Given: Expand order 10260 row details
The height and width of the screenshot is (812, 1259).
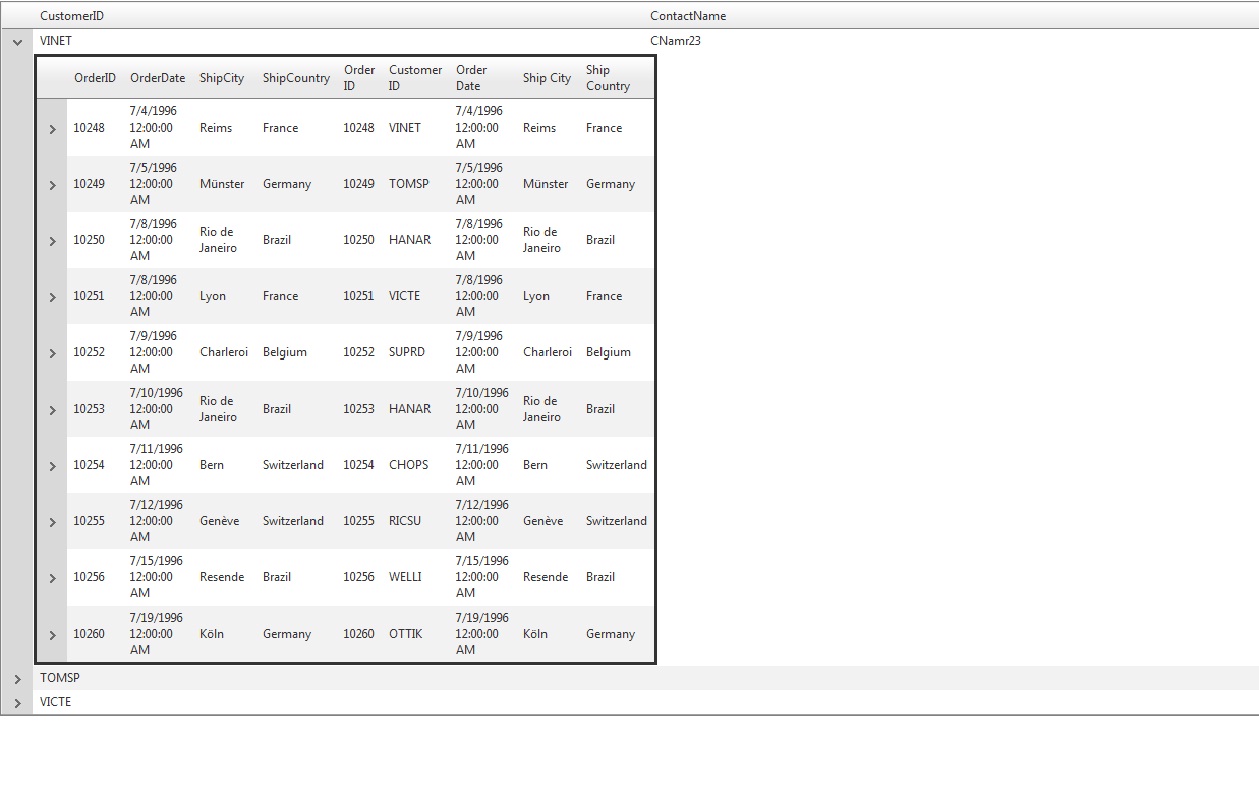Looking at the screenshot, I should pos(52,634).
